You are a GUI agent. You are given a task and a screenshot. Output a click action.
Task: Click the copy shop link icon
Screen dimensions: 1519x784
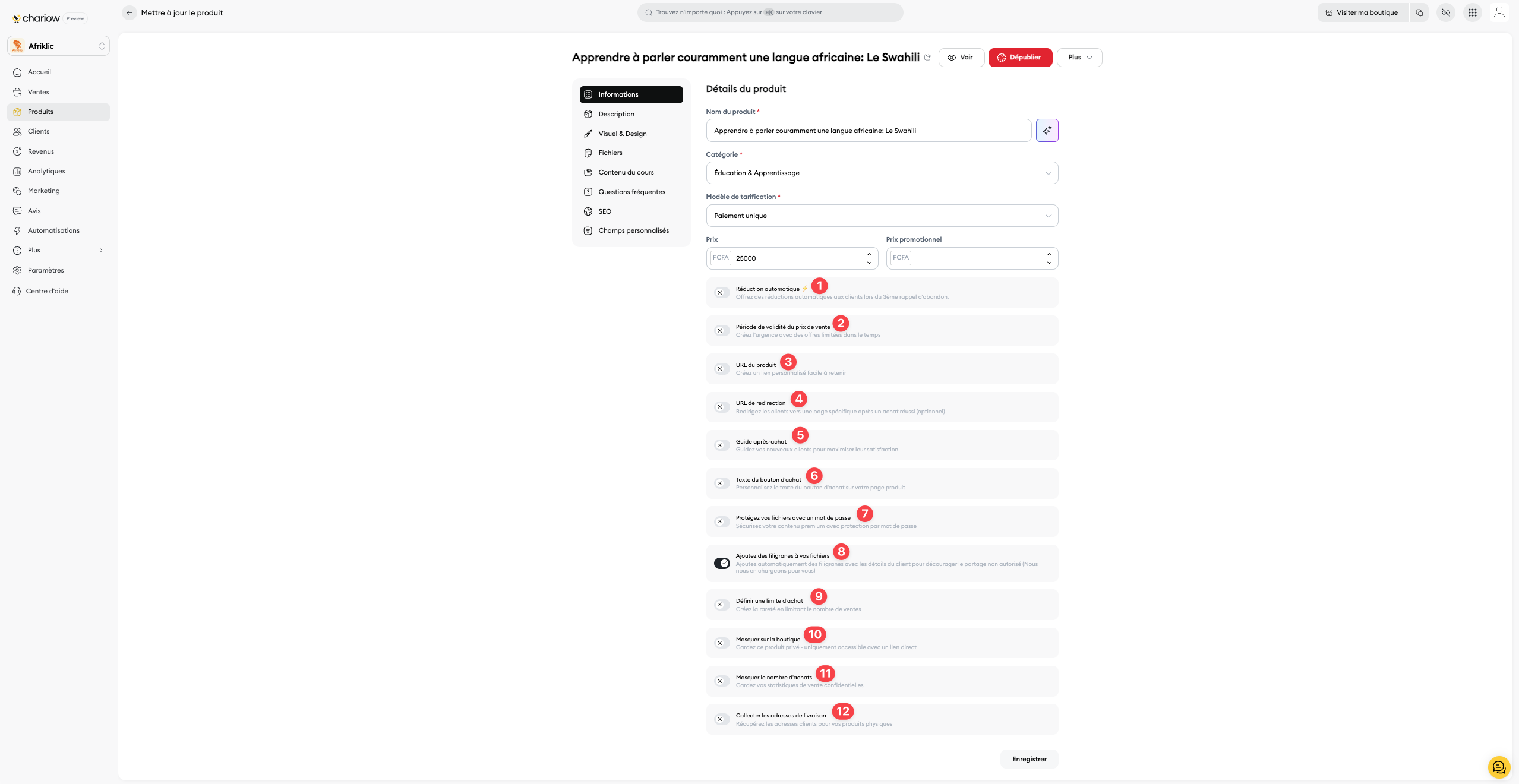click(1419, 12)
